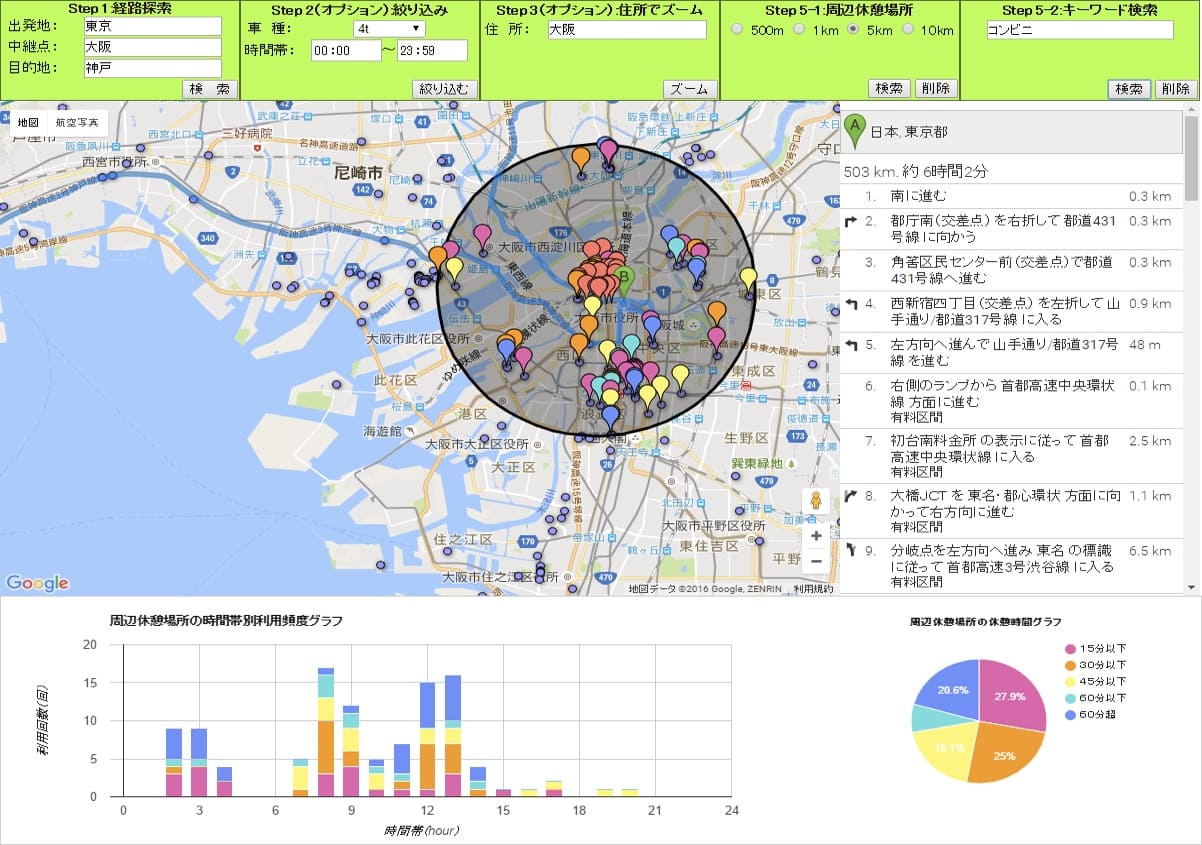The image size is (1202, 845).
Task: Click the end time field showing 23:59
Action: 432,50
